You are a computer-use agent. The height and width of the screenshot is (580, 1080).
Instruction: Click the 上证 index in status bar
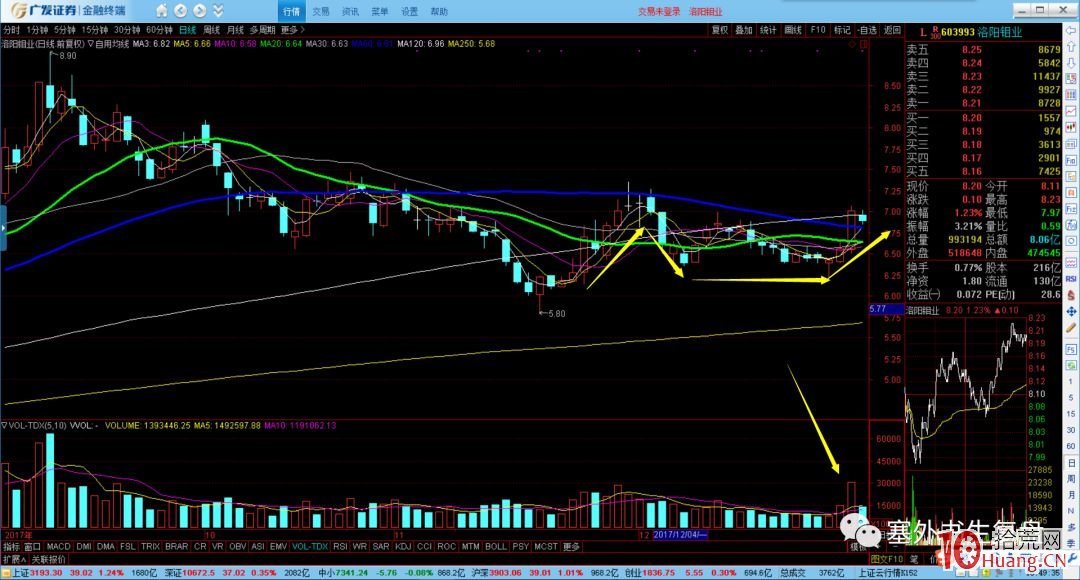pyautogui.click(x=21, y=572)
